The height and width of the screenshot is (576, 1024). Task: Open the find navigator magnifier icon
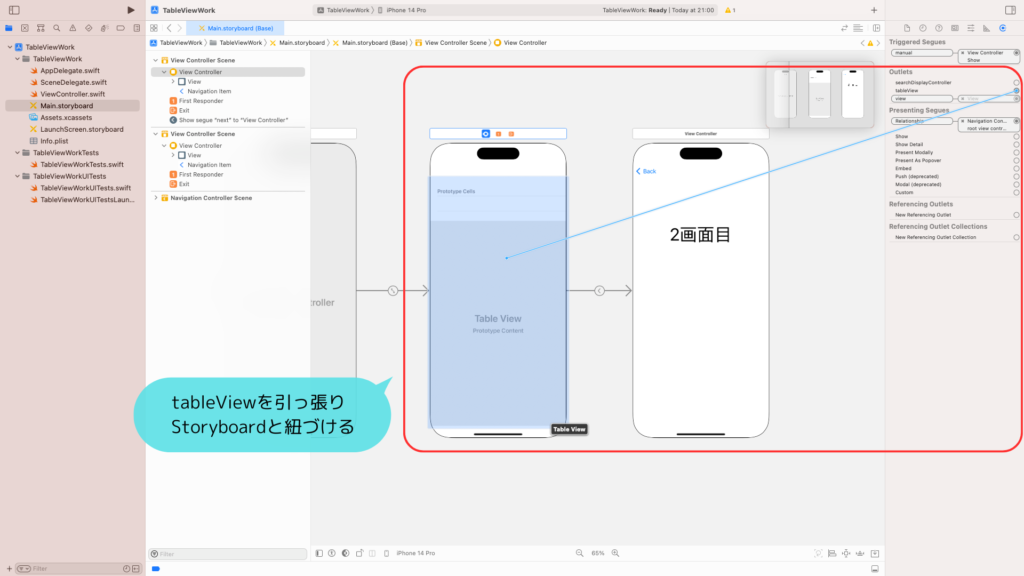(57, 28)
